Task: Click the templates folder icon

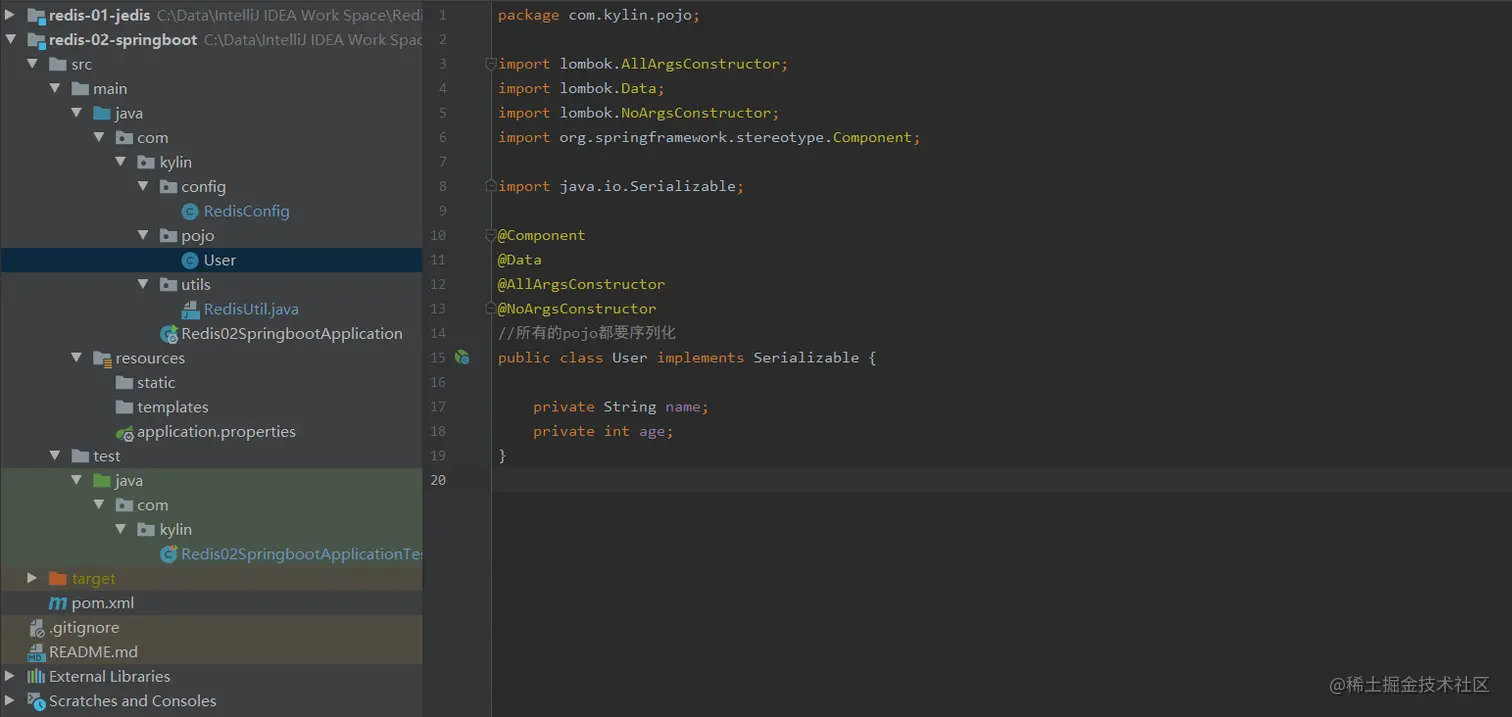Action: coord(124,407)
